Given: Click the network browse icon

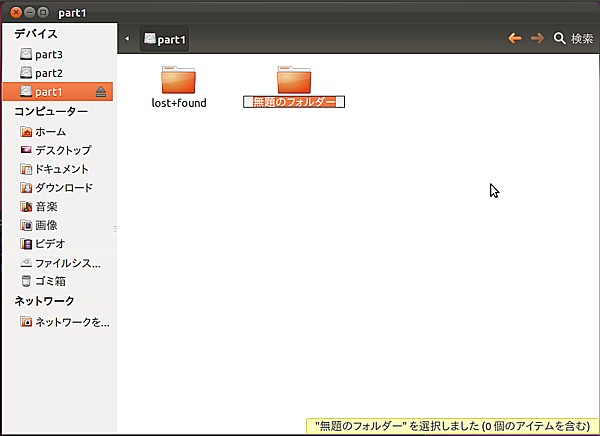Looking at the screenshot, I should 26,322.
